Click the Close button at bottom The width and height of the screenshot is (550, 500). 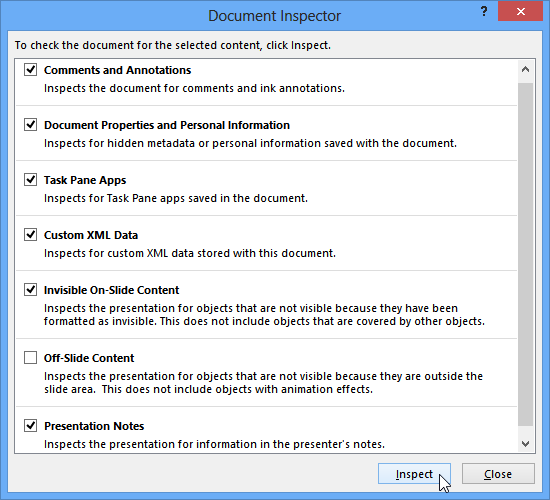click(498, 474)
